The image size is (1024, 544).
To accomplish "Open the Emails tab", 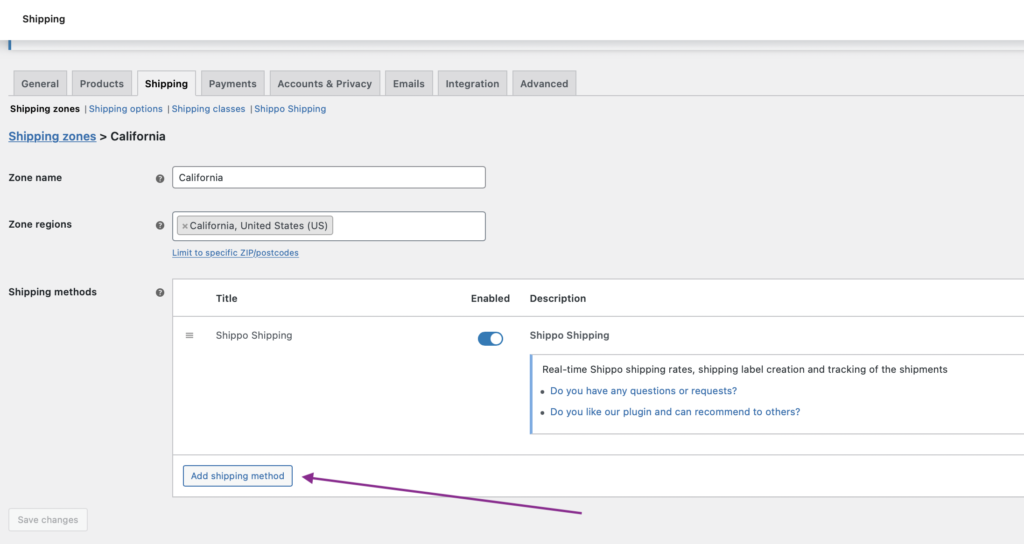I will point(408,84).
